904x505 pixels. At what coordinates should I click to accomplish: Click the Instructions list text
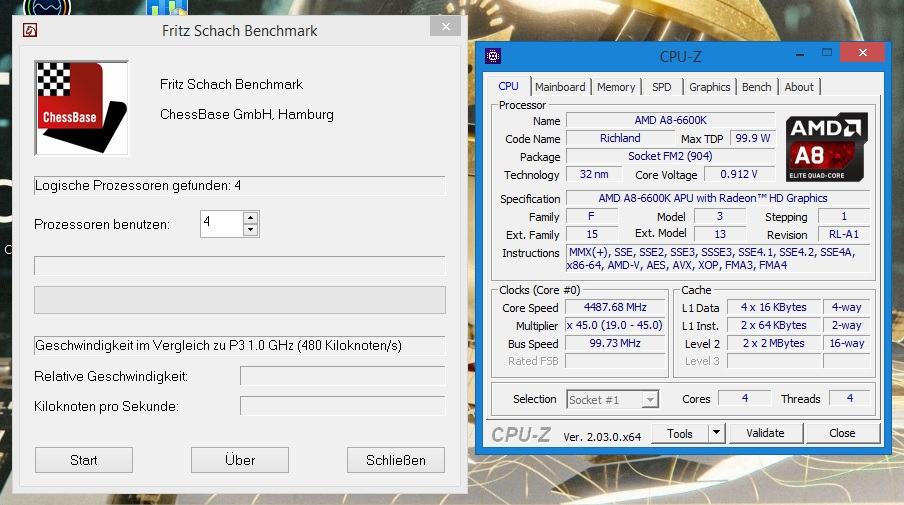(x=718, y=259)
